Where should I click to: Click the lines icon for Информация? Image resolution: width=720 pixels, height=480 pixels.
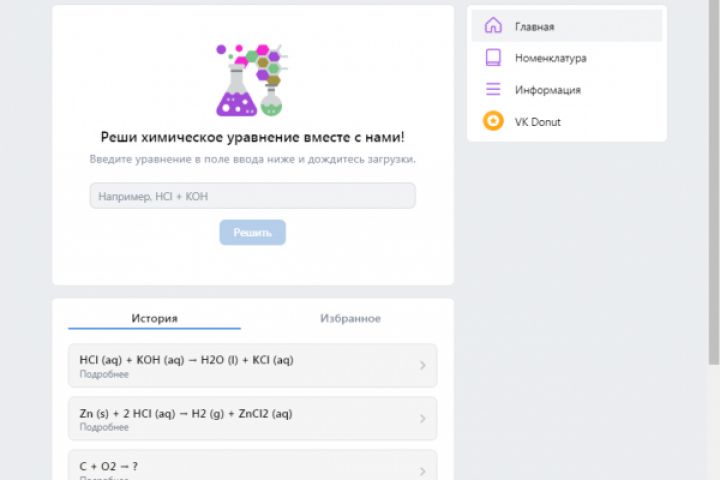pyautogui.click(x=493, y=89)
